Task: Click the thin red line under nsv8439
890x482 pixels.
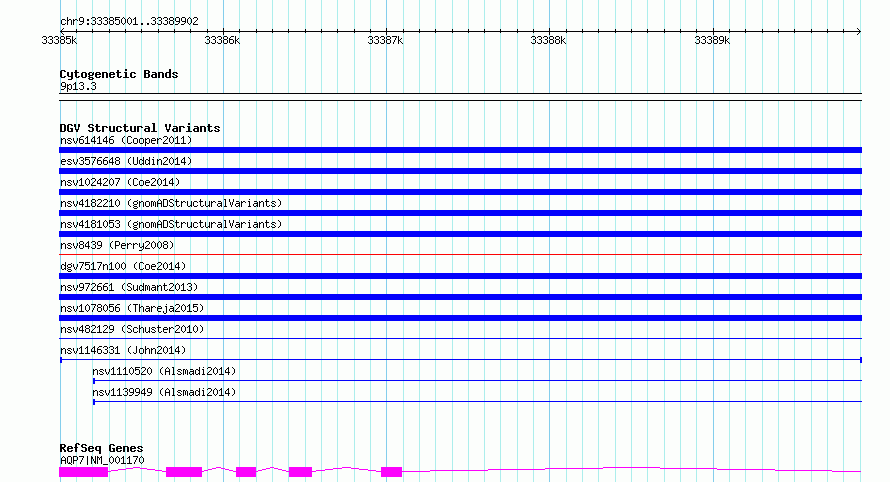Action: click(460, 254)
